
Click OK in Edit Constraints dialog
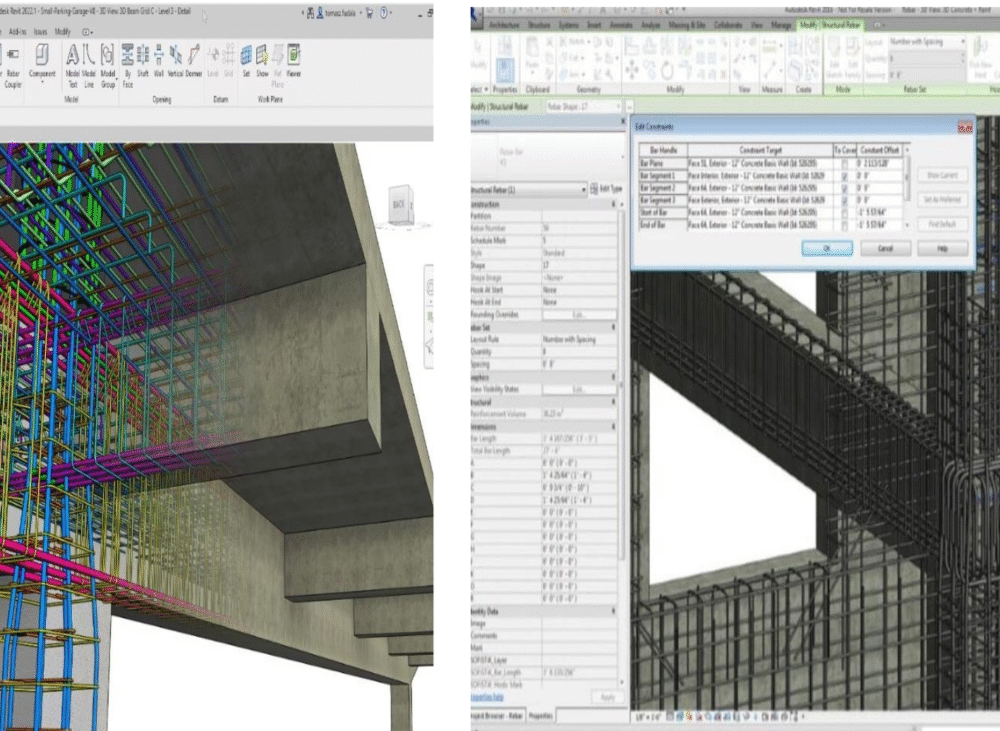[x=826, y=248]
